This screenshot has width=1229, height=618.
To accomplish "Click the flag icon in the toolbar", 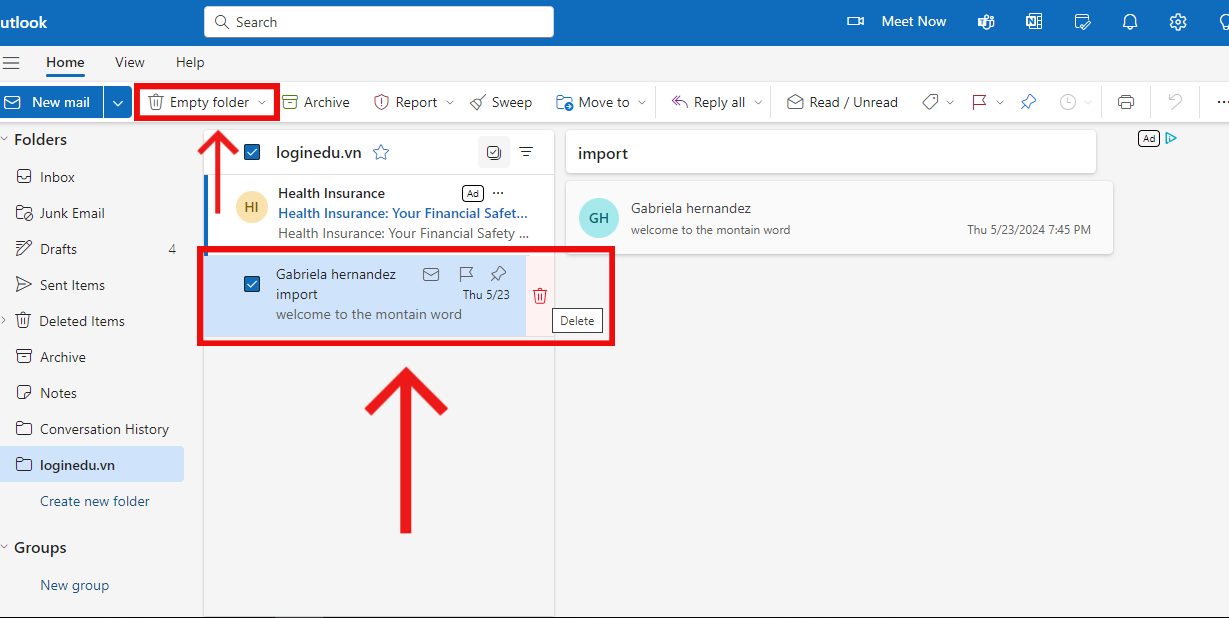I will pos(979,102).
